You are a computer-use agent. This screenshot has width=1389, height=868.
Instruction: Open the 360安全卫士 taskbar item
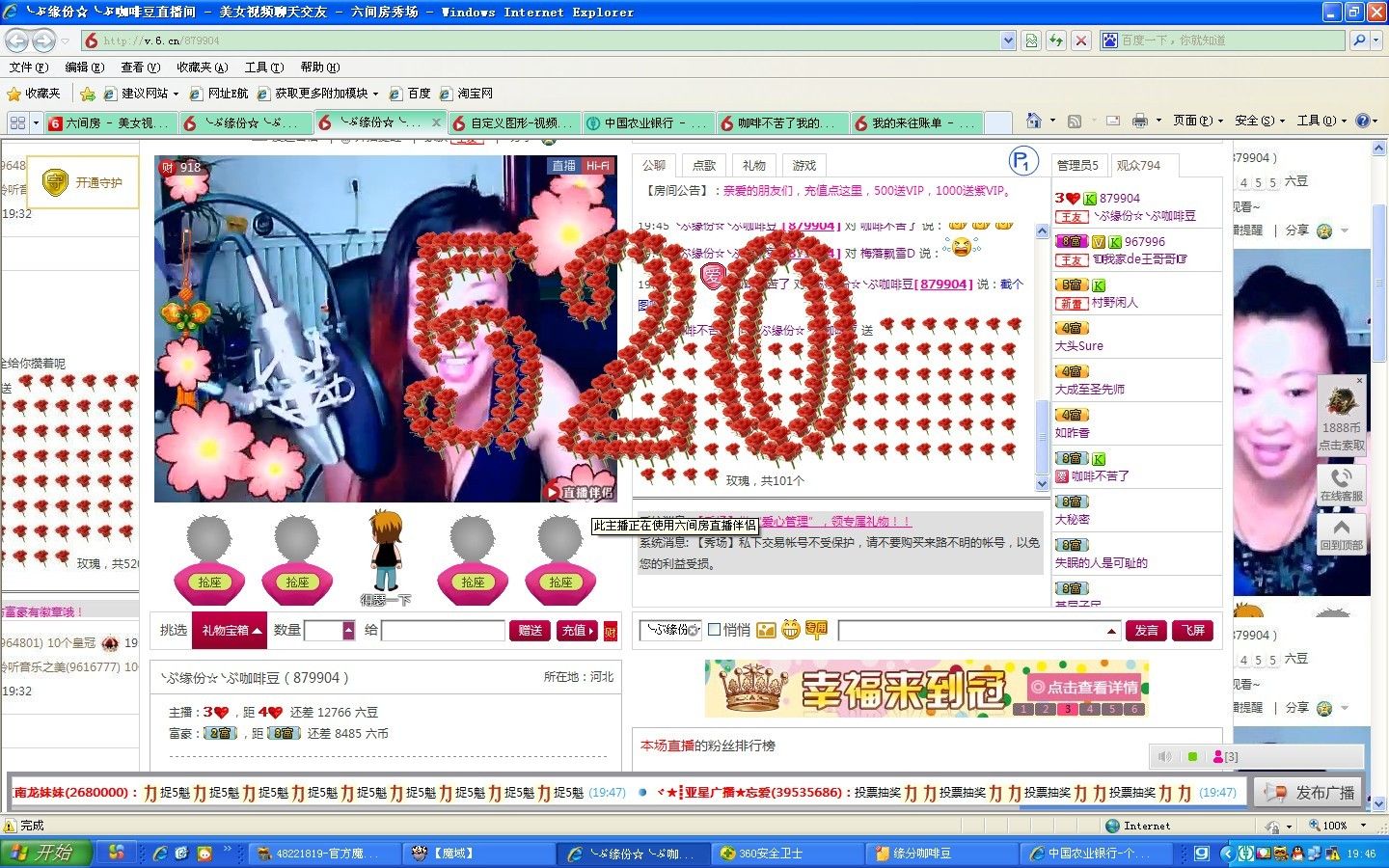789,854
